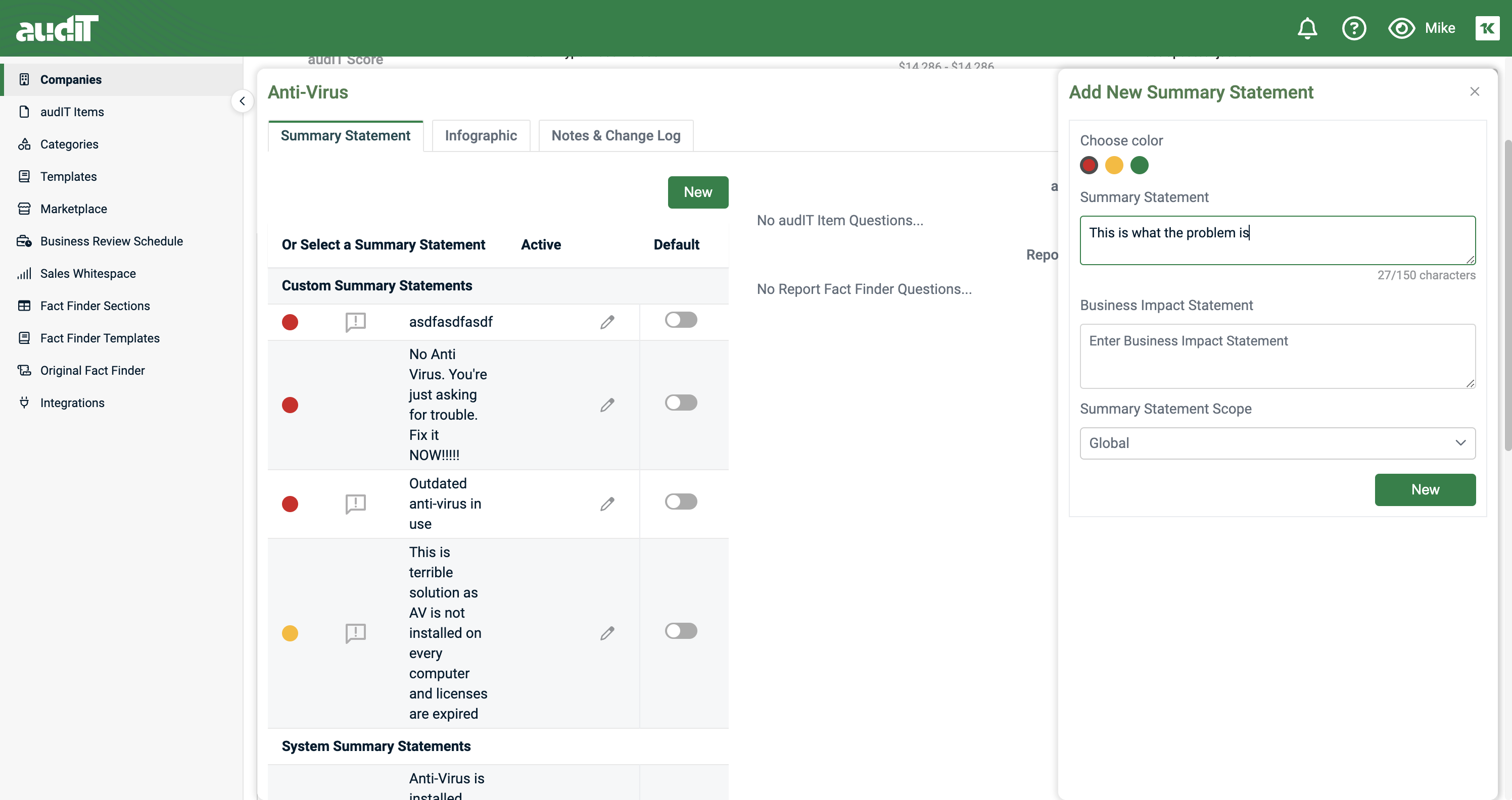The width and height of the screenshot is (1512, 800).
Task: Choose the yellow color swatch
Action: [1113, 165]
